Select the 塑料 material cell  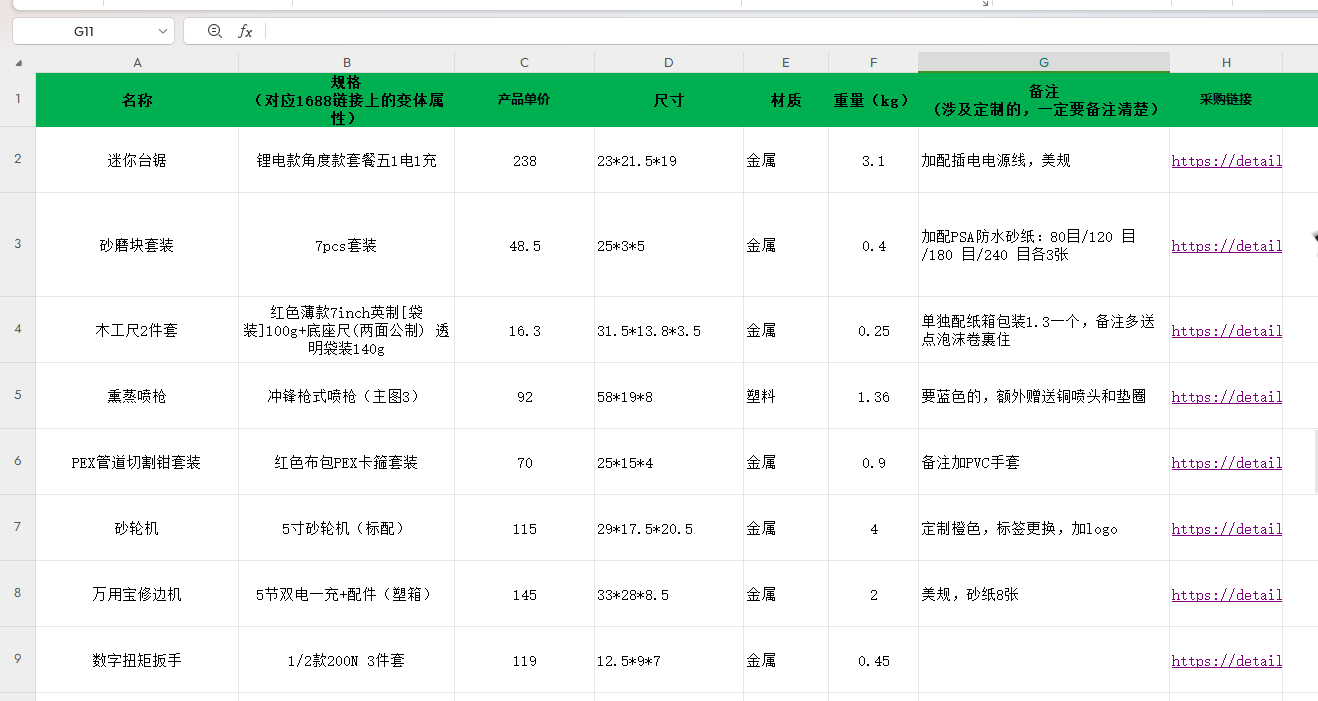(785, 396)
